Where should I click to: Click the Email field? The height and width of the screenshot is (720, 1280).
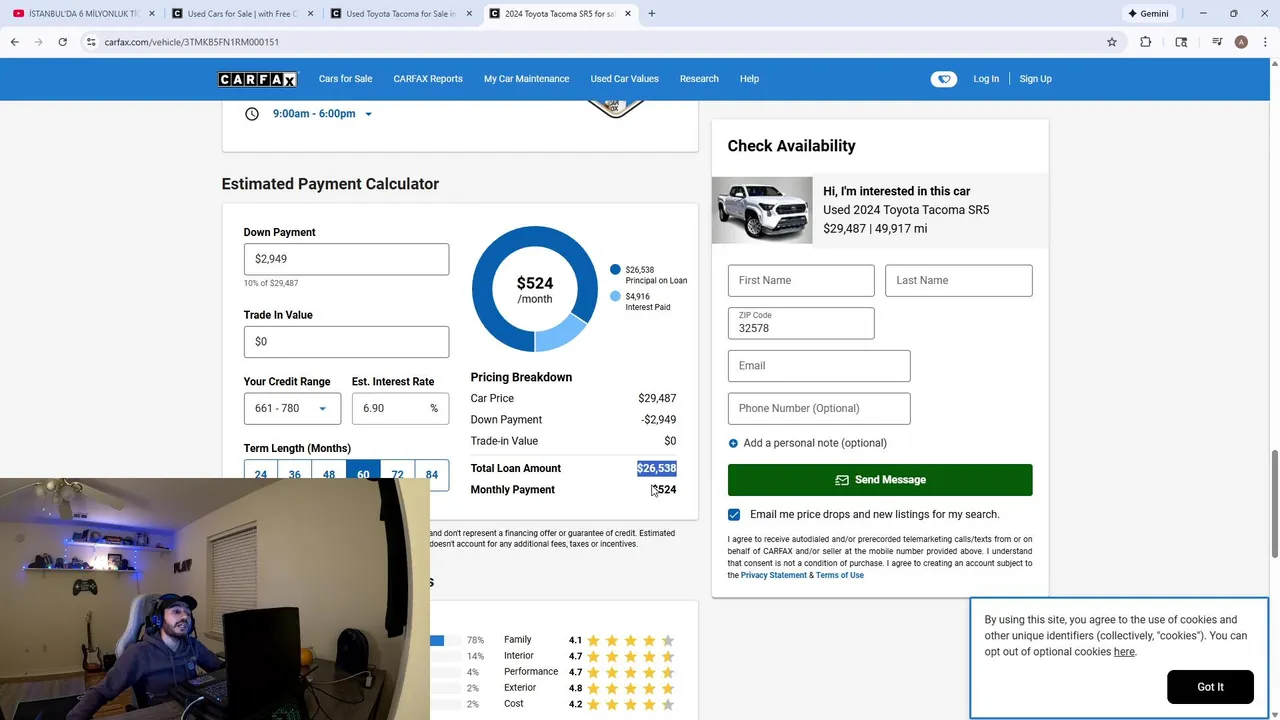[819, 366]
